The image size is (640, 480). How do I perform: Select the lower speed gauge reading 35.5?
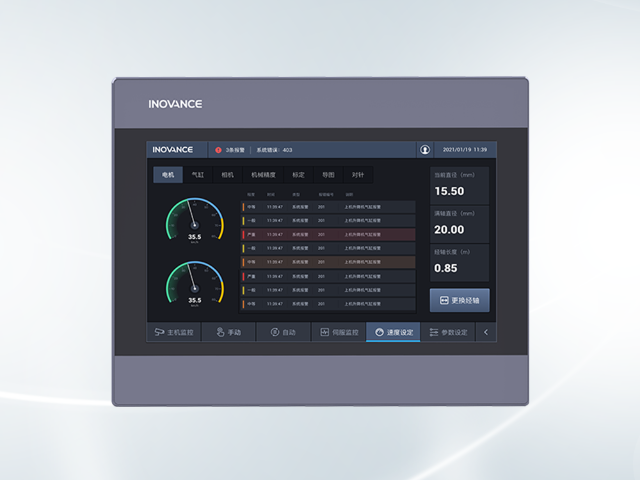coord(194,300)
